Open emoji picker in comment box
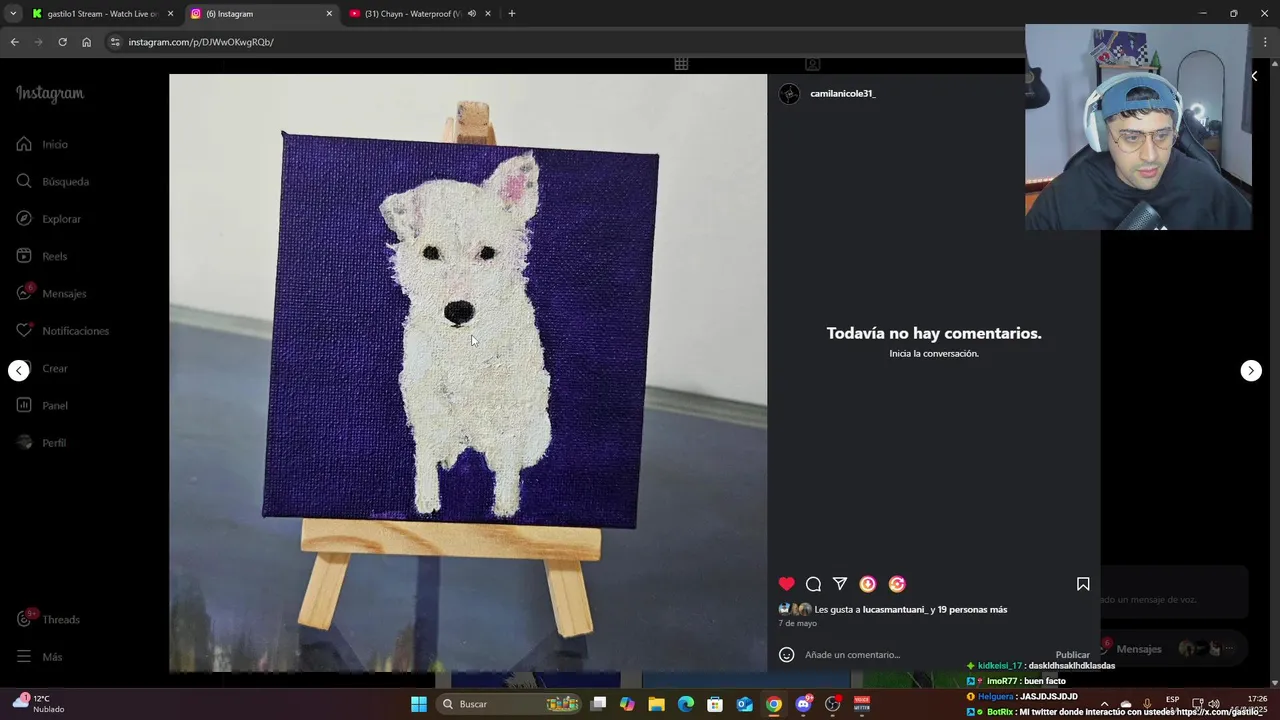The height and width of the screenshot is (720, 1280). tap(787, 655)
